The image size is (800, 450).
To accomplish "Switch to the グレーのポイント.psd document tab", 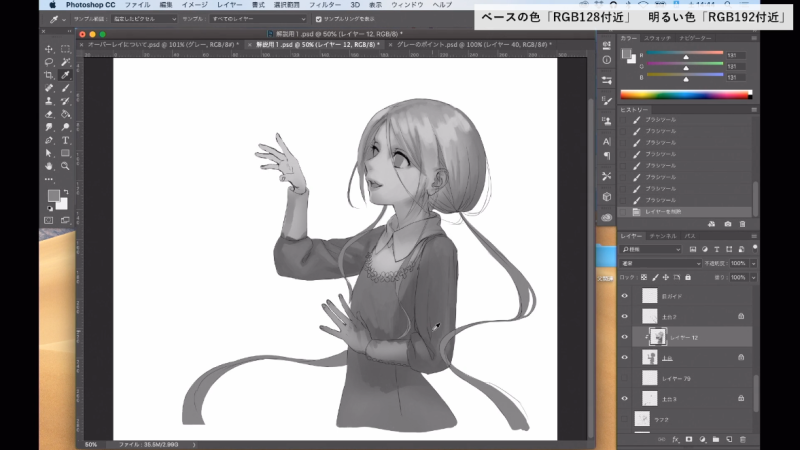I will (x=474, y=45).
